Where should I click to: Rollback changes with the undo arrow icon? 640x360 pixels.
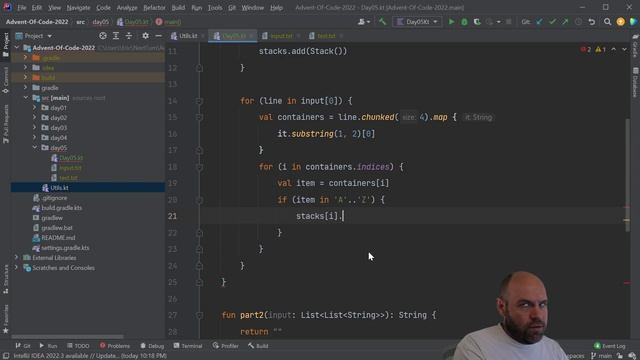(x=591, y=22)
